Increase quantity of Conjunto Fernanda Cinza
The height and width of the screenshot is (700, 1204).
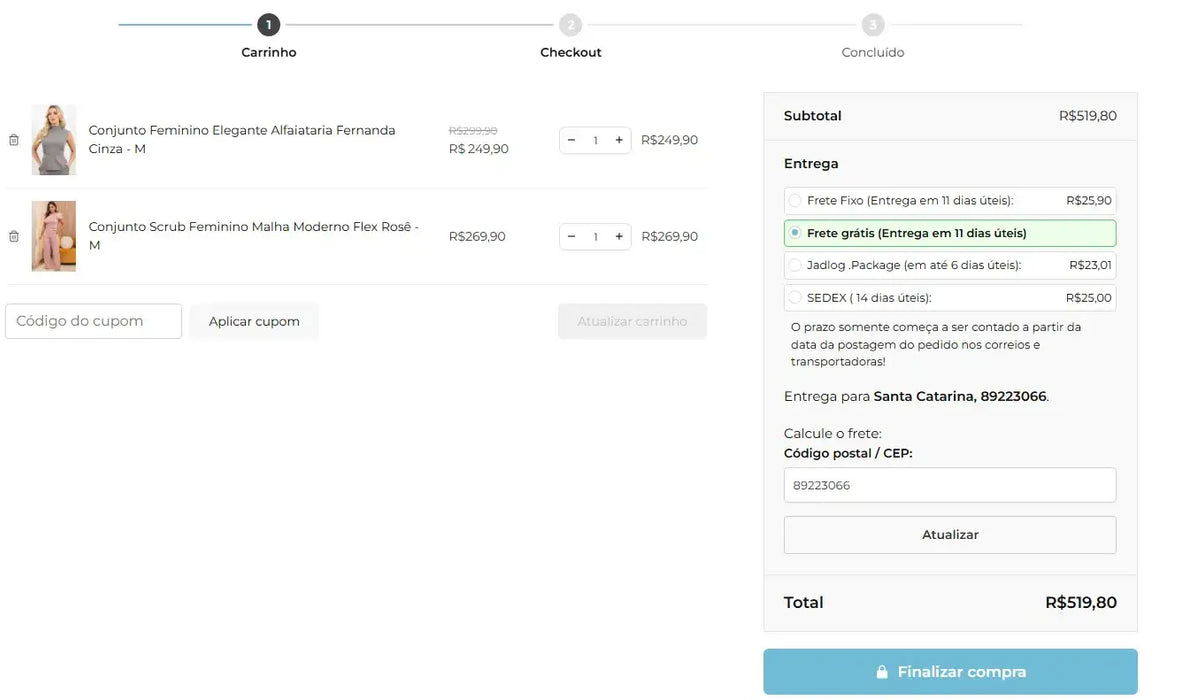619,140
